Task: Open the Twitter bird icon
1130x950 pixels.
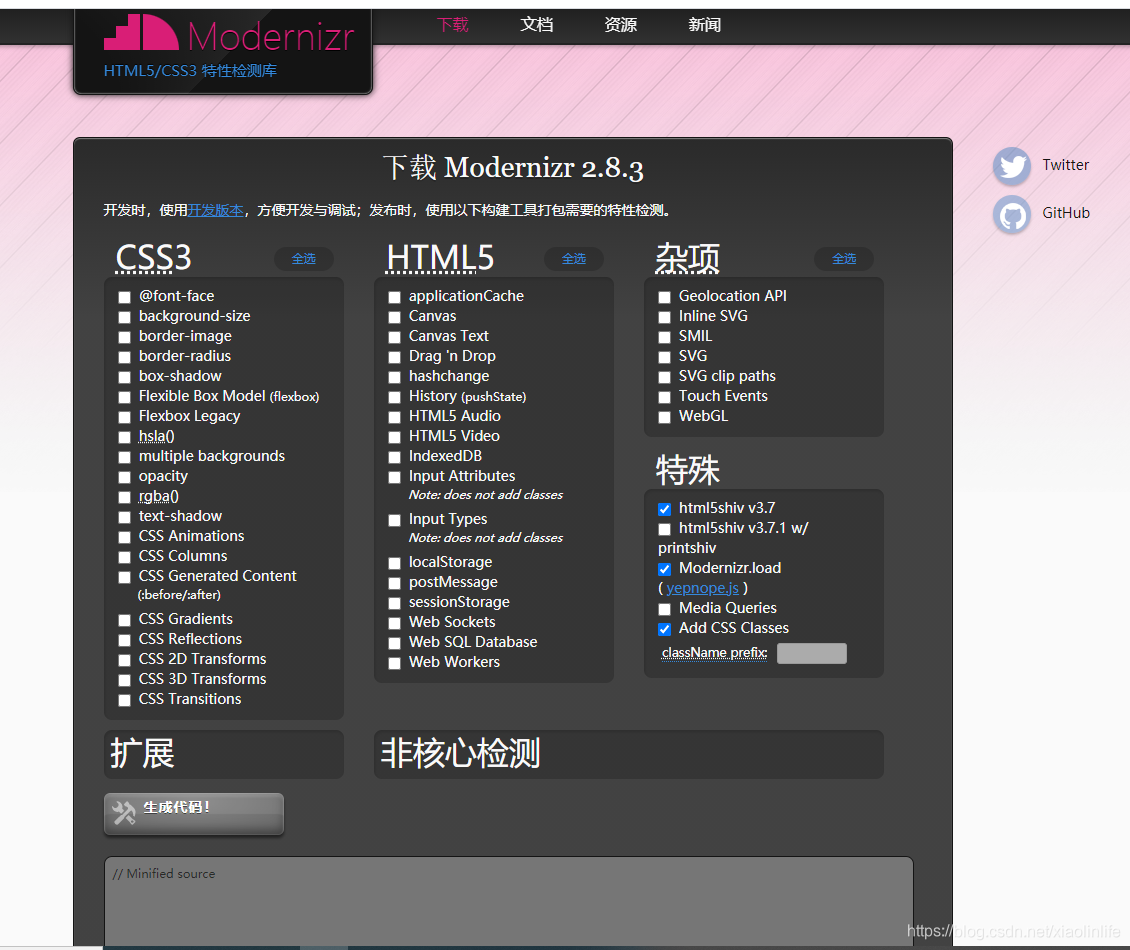Action: 1012,166
